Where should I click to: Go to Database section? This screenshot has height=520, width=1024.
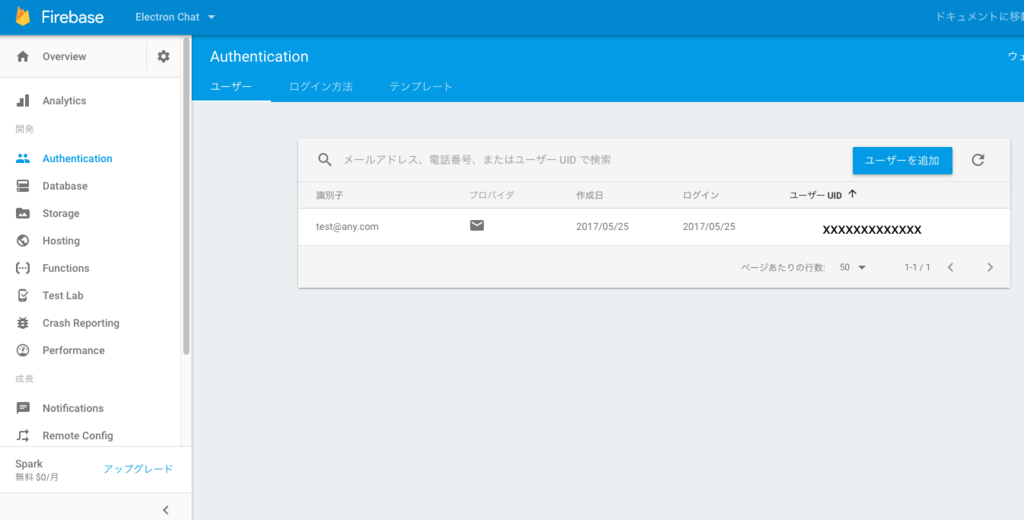65,186
